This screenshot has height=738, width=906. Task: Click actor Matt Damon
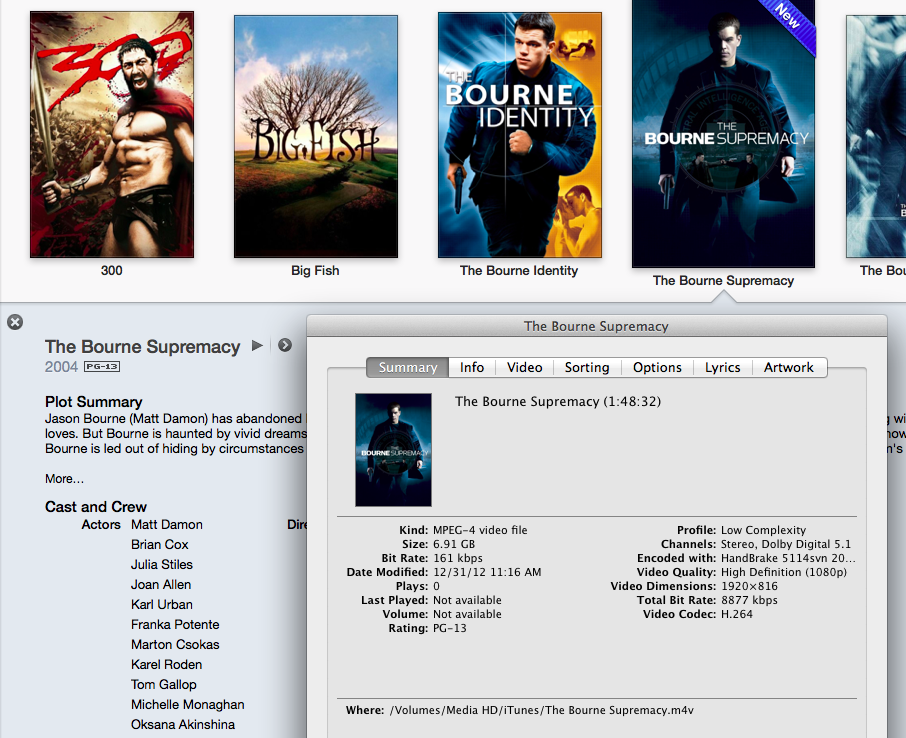click(166, 525)
